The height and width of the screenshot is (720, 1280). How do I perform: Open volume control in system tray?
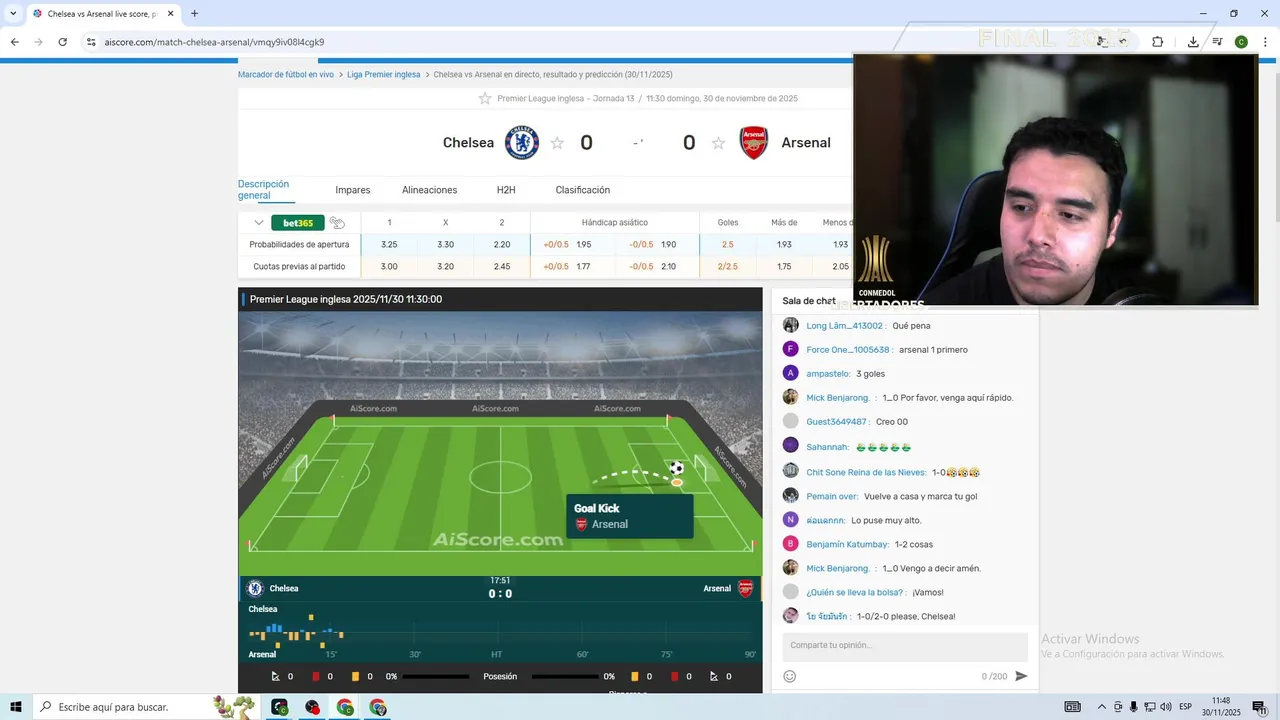pos(1166,707)
